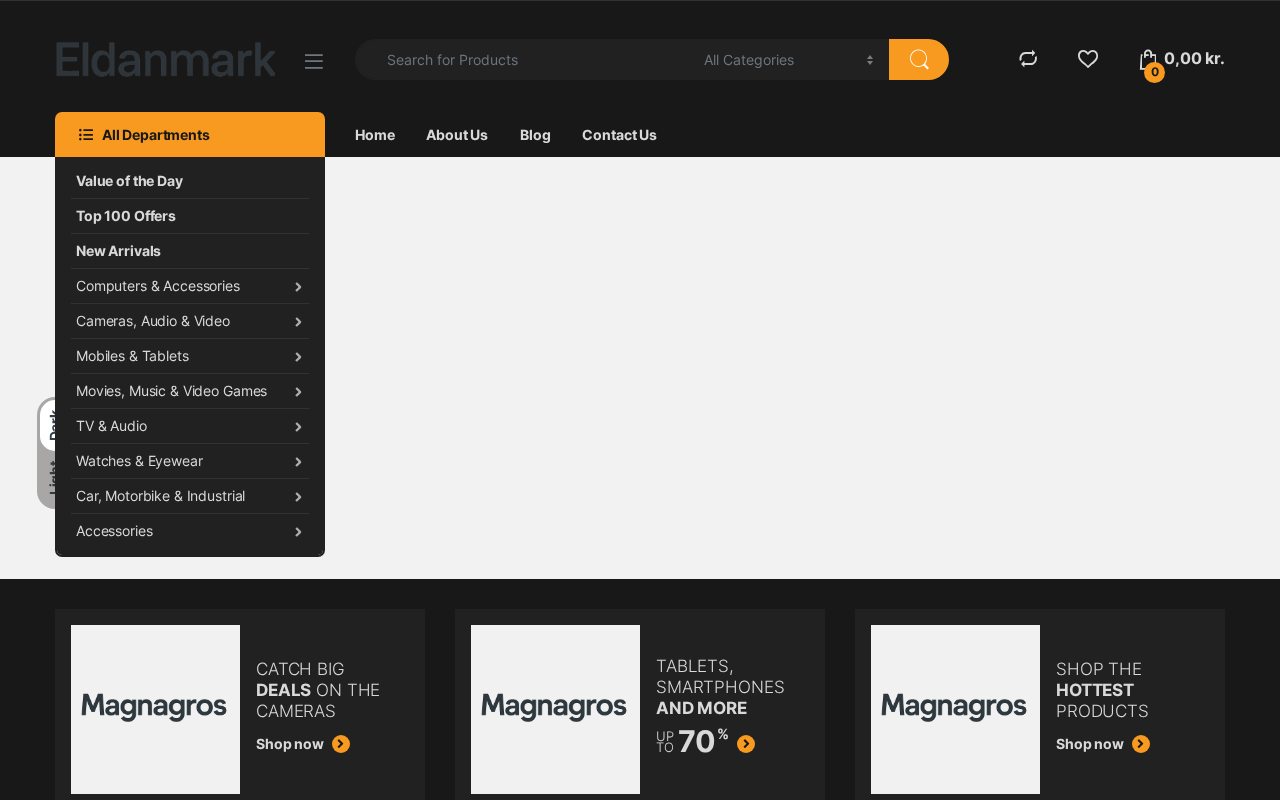Click the Magnagros image in cameras banner
1280x800 pixels.
point(155,709)
